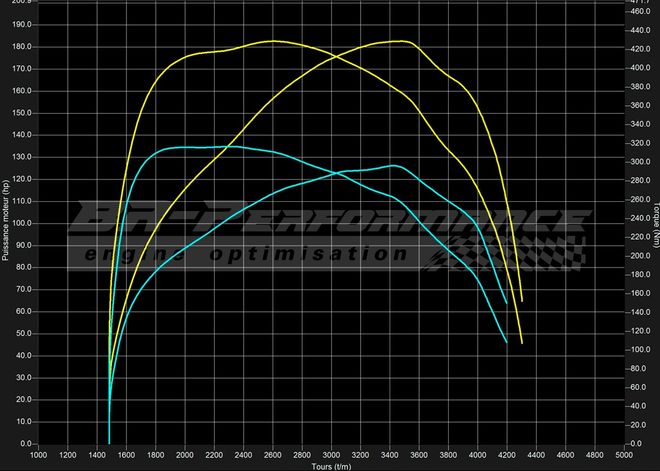The height and width of the screenshot is (471, 660).
Task: Click the 3000 tick label on x-axis
Action: point(332,455)
